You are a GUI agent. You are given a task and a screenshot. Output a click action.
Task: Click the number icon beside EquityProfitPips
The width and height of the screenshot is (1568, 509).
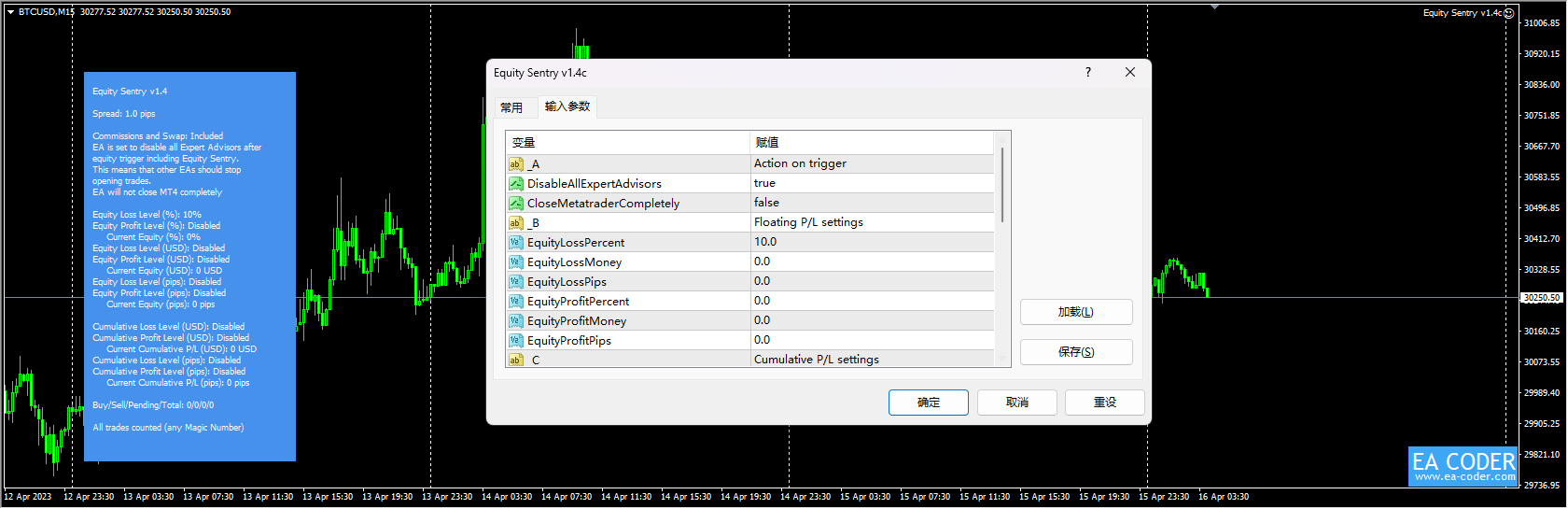[x=515, y=340]
